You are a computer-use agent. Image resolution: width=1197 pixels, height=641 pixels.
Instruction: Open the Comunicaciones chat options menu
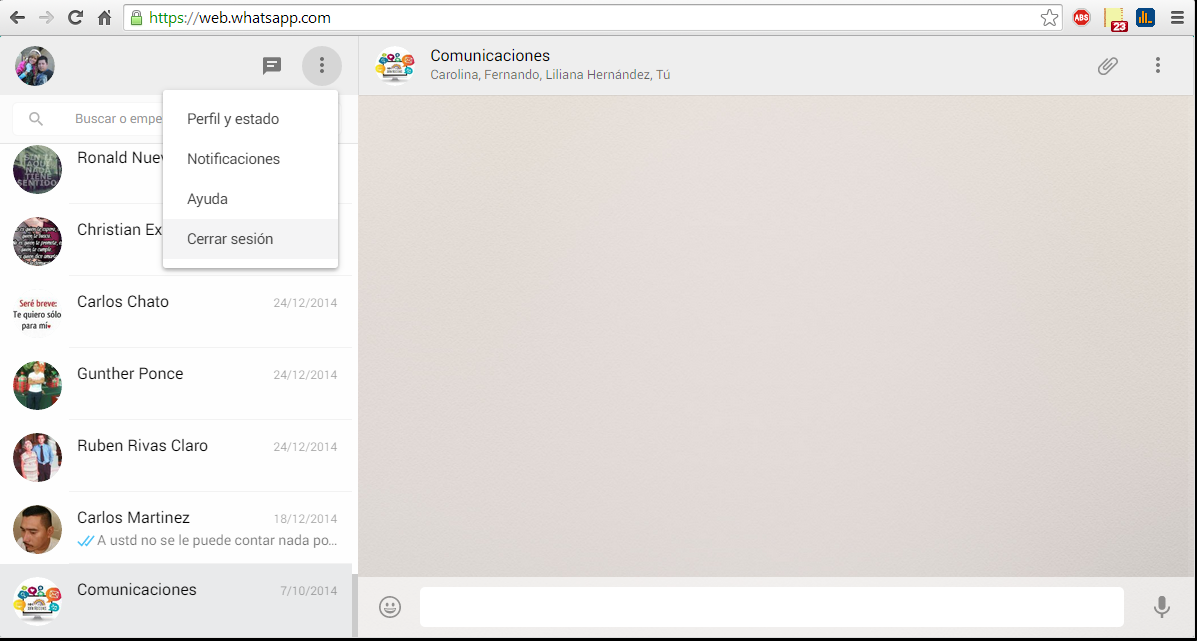(1157, 66)
